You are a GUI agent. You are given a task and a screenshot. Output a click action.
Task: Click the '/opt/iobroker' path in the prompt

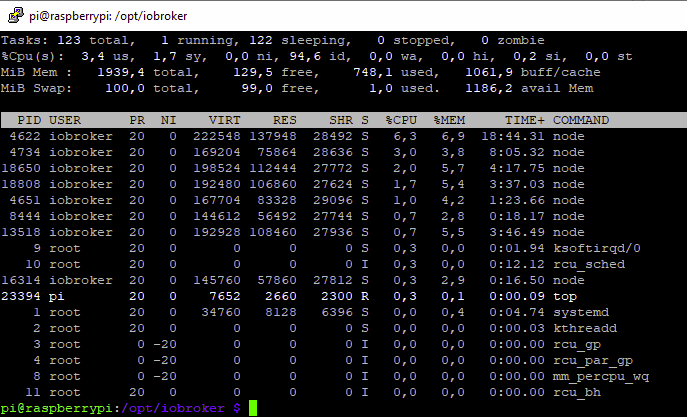(x=173, y=409)
